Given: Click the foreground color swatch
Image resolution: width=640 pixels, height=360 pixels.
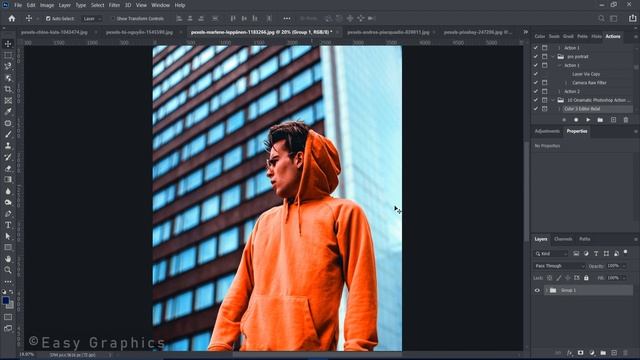Looking at the screenshot, I should pos(6,301).
